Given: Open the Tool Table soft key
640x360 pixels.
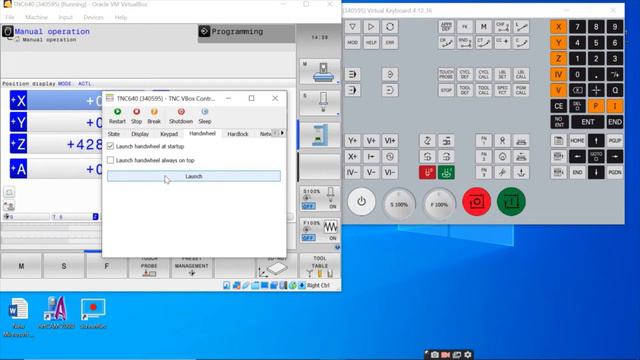Looking at the screenshot, I should point(320,266).
